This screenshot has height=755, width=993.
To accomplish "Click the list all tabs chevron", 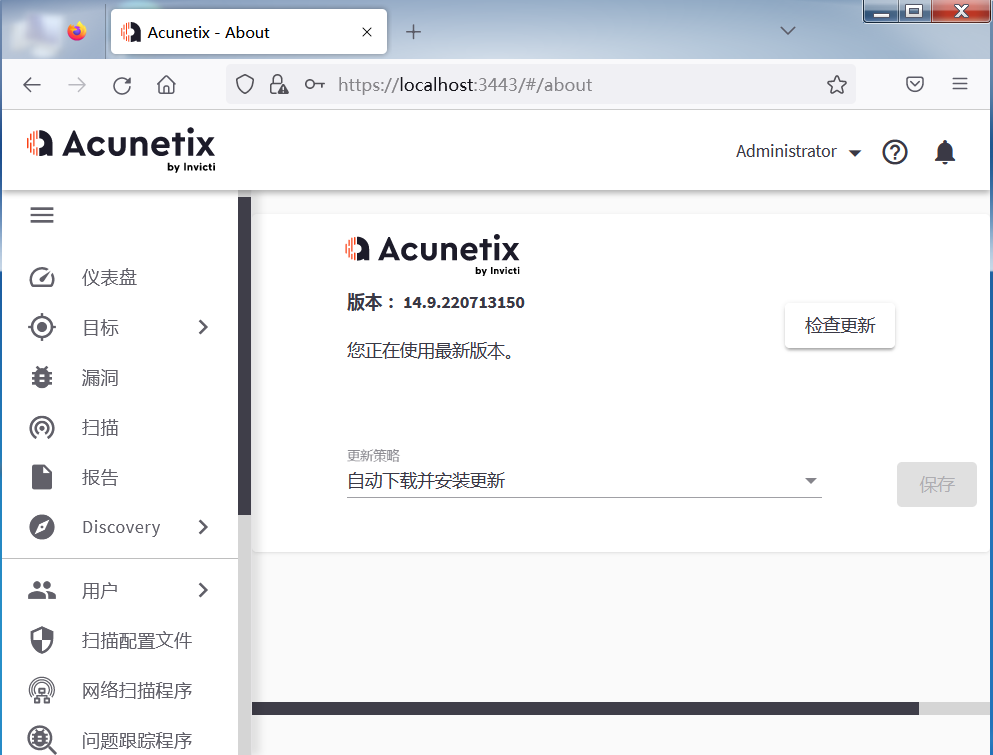I will coord(788,30).
